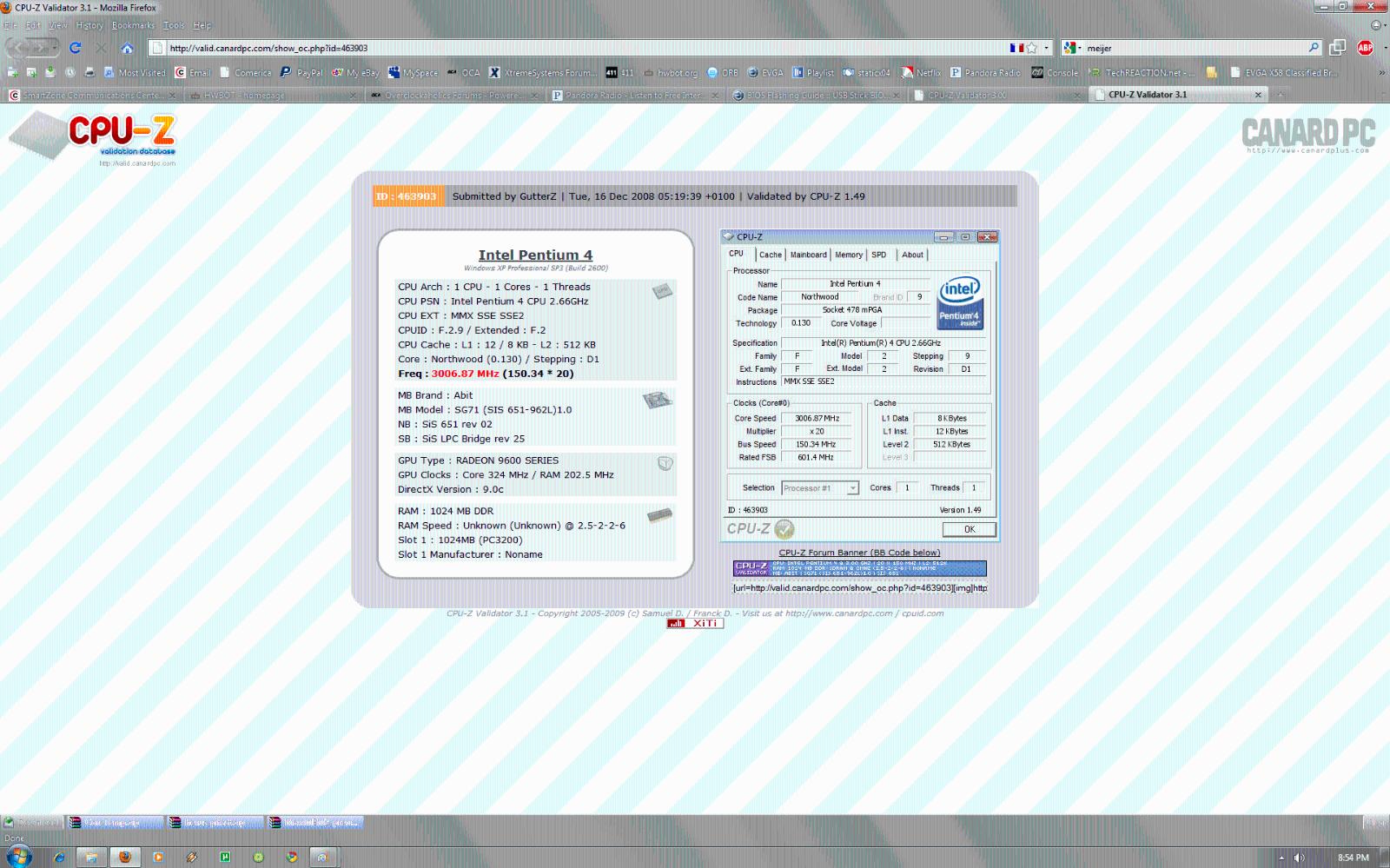Click the Firefox taskbar button
The height and width of the screenshot is (868, 1390).
(x=125, y=858)
